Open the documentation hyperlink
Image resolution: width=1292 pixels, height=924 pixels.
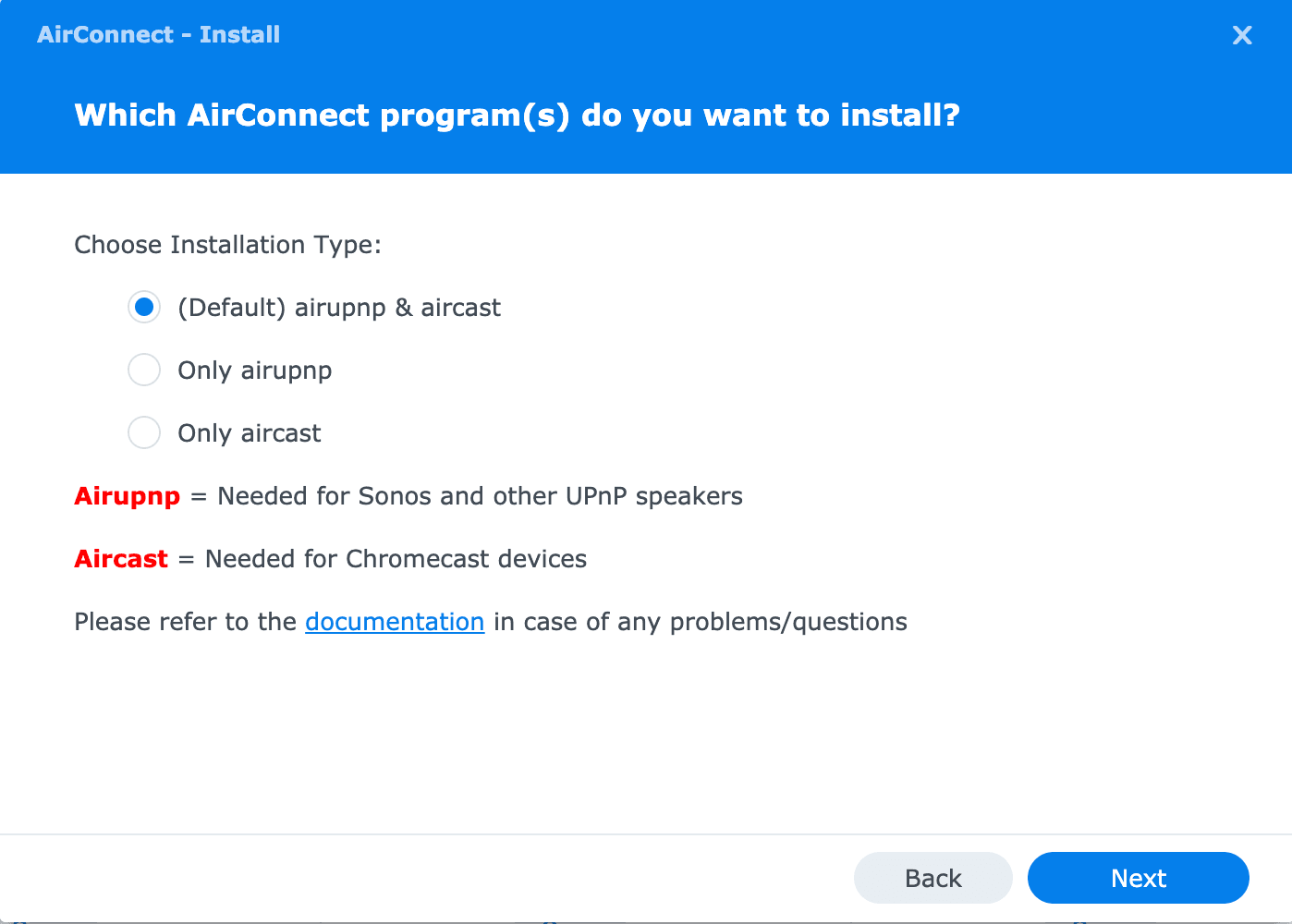[x=395, y=622]
